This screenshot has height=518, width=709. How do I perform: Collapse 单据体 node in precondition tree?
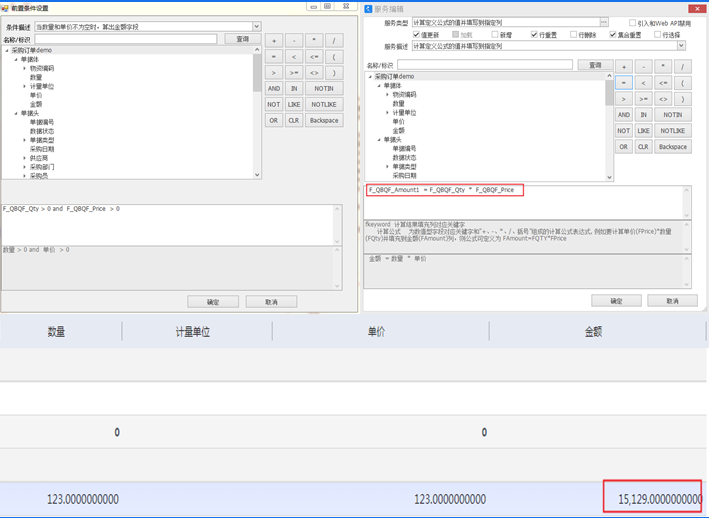pos(16,59)
